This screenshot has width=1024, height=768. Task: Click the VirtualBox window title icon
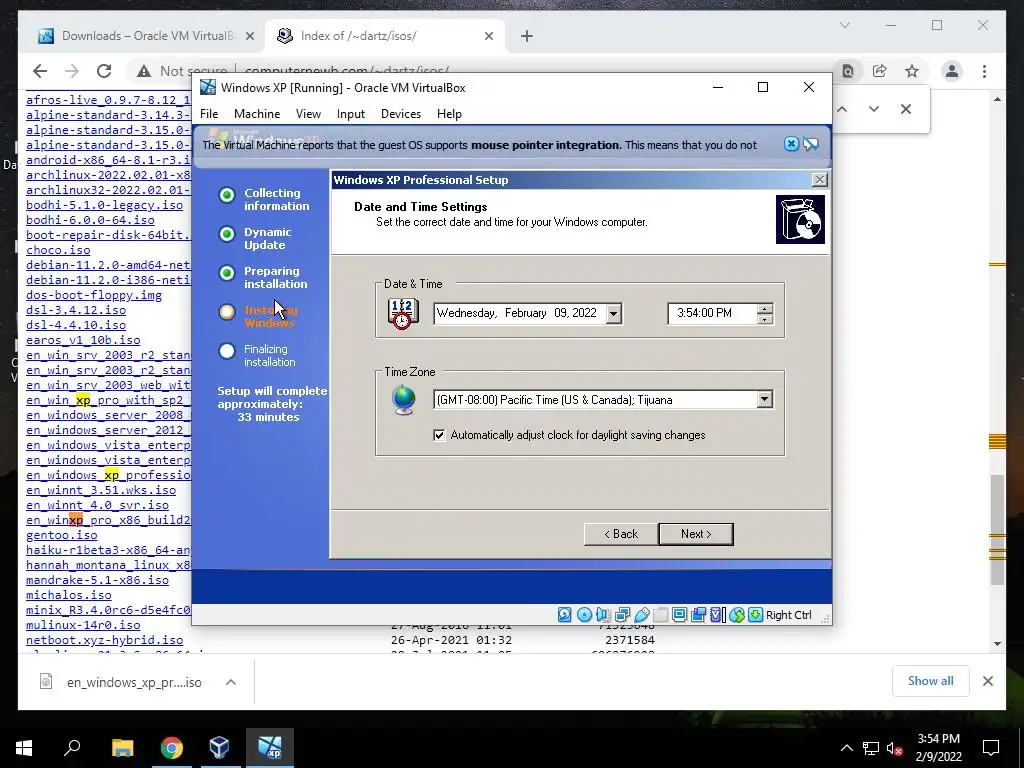208,88
